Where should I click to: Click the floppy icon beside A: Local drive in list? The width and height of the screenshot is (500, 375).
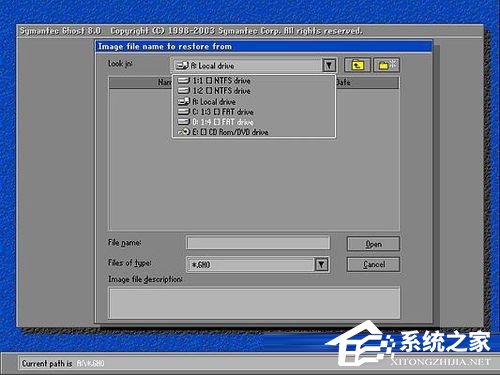pyautogui.click(x=184, y=101)
